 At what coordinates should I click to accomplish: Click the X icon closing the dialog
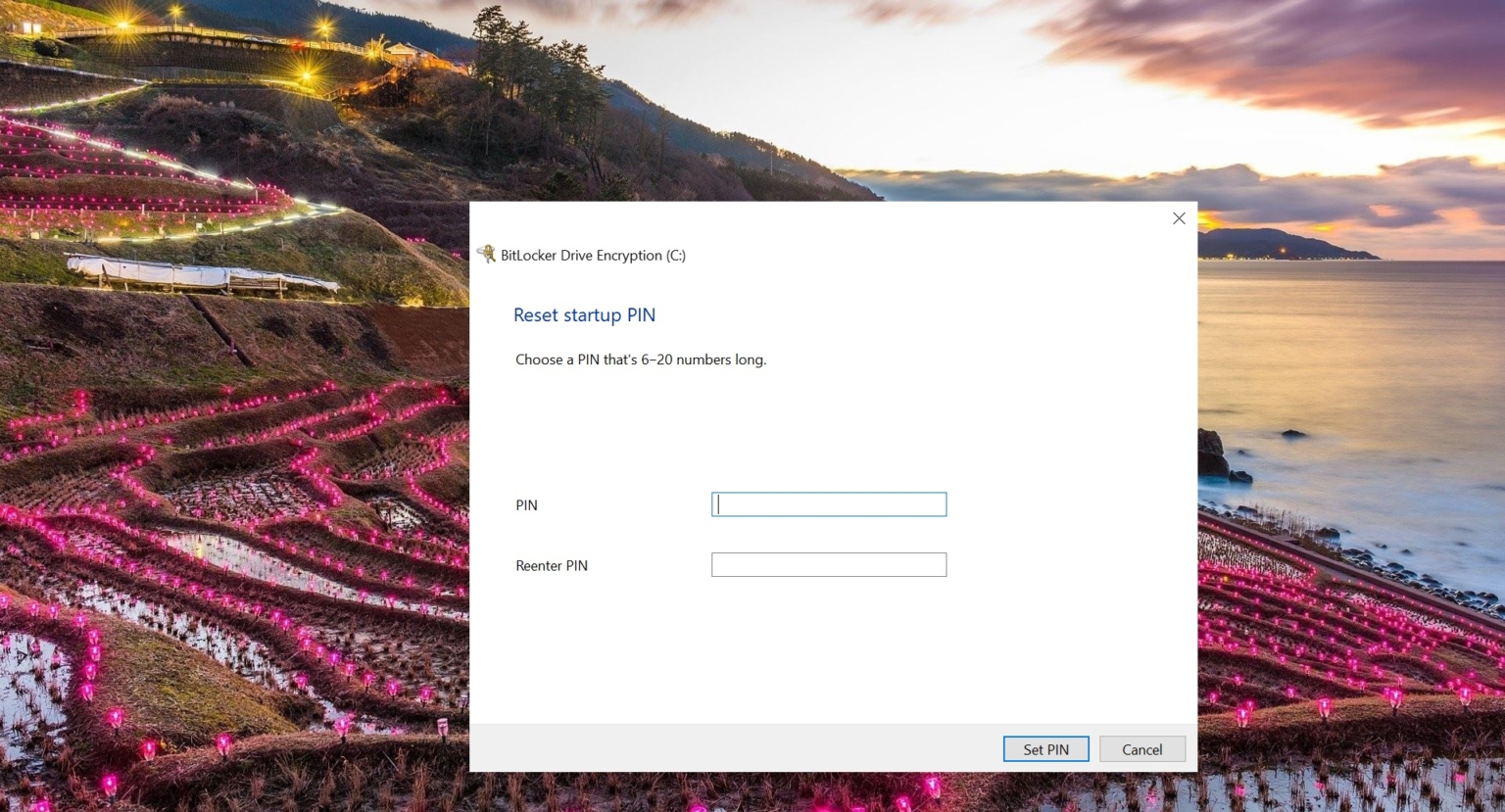pos(1179,218)
